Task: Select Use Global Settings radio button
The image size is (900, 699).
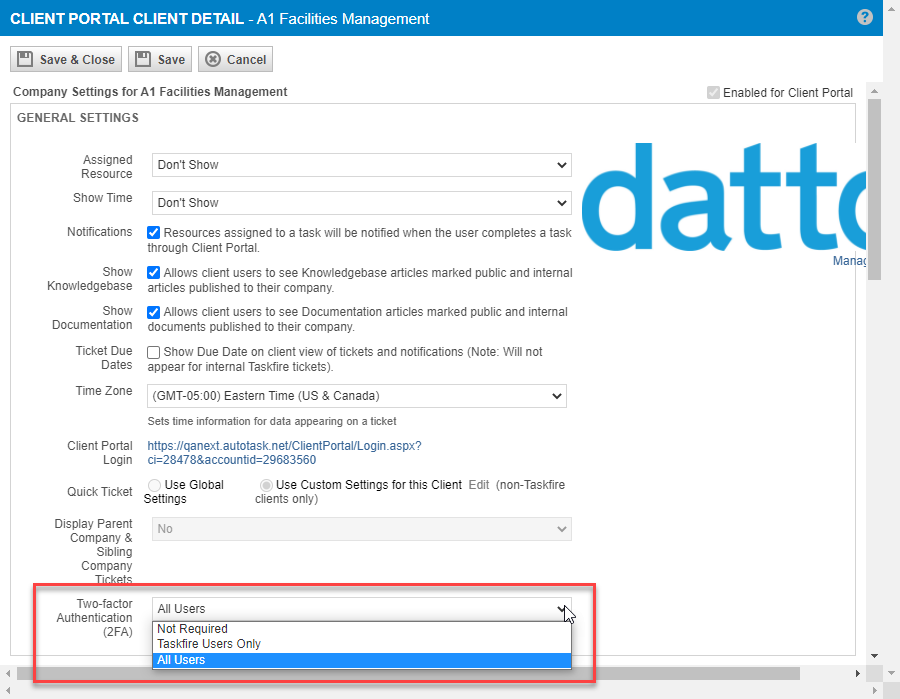Action: tap(154, 486)
